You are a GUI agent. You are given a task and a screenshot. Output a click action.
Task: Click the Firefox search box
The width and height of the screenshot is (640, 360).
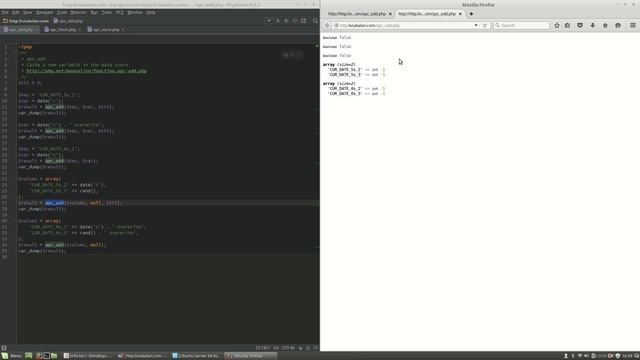pyautogui.click(x=521, y=25)
